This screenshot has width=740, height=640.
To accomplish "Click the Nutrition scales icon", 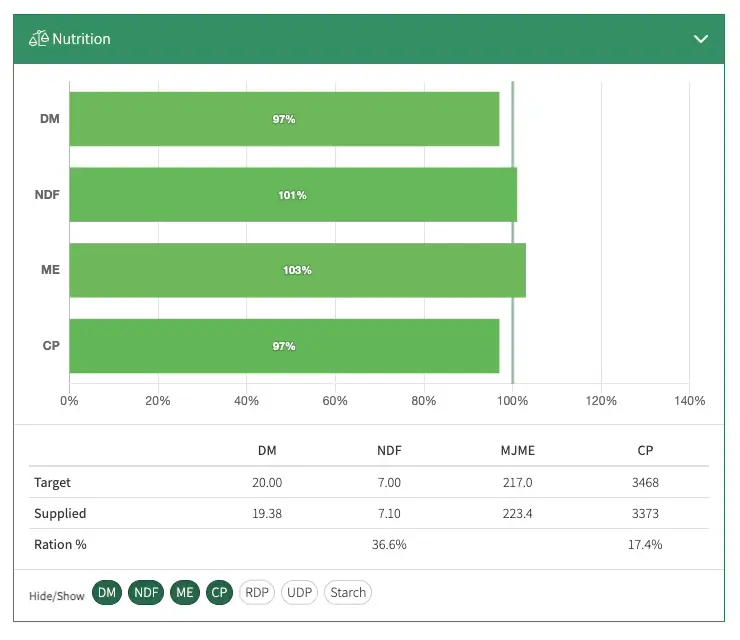I will (x=39, y=39).
